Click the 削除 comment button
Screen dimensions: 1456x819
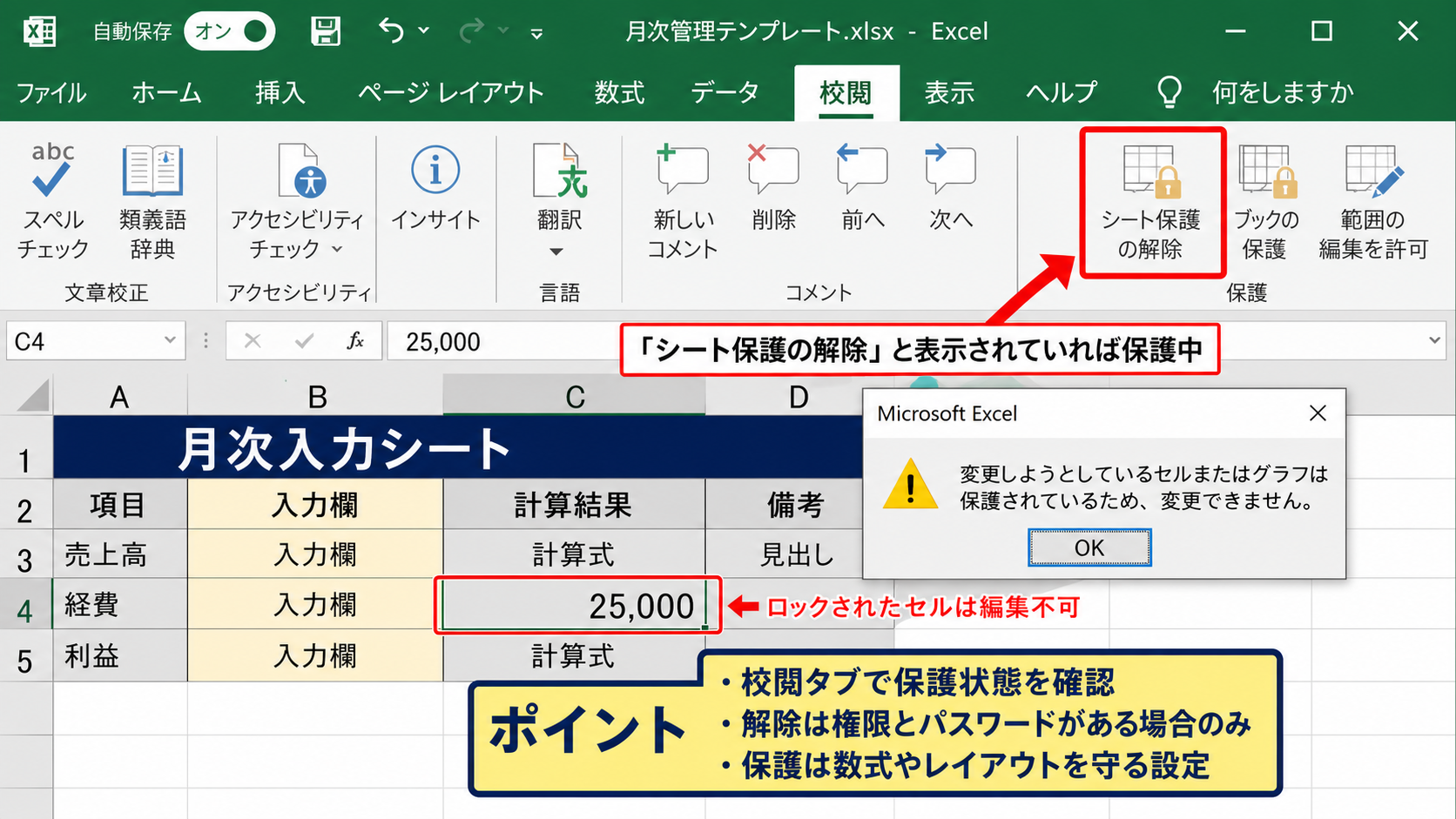tap(773, 188)
